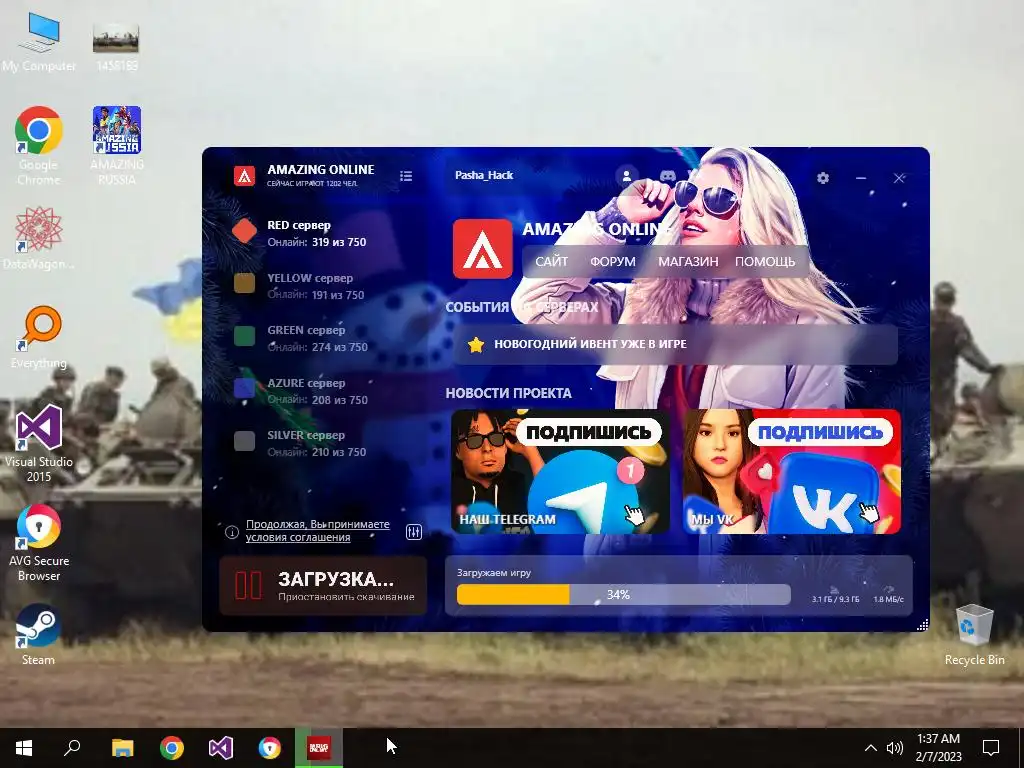Open the НАШ TELEGRAM news card
Screen dimensions: 1024x768
click(560, 472)
